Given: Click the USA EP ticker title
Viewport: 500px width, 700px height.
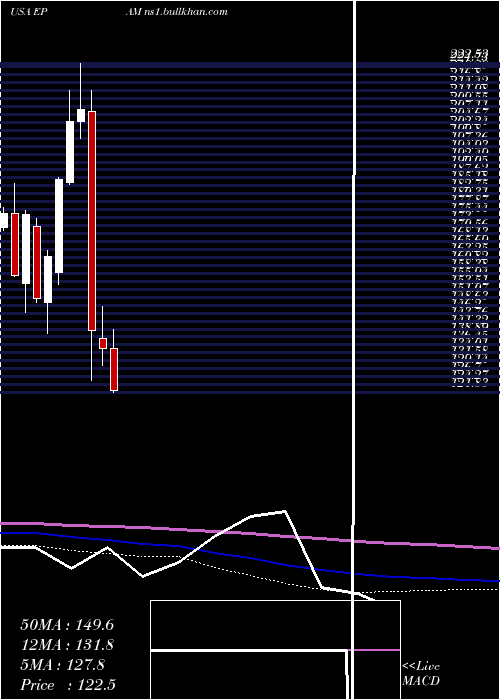Looking at the screenshot, I should 29,12.
